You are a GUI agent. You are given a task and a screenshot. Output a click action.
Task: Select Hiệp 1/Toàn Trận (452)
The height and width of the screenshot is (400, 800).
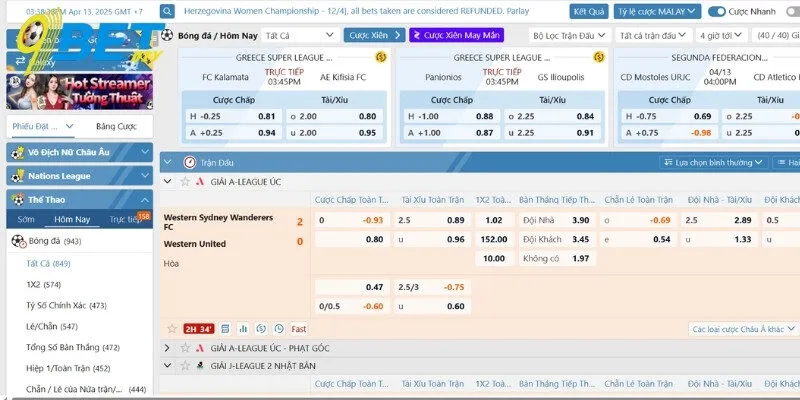pos(68,368)
